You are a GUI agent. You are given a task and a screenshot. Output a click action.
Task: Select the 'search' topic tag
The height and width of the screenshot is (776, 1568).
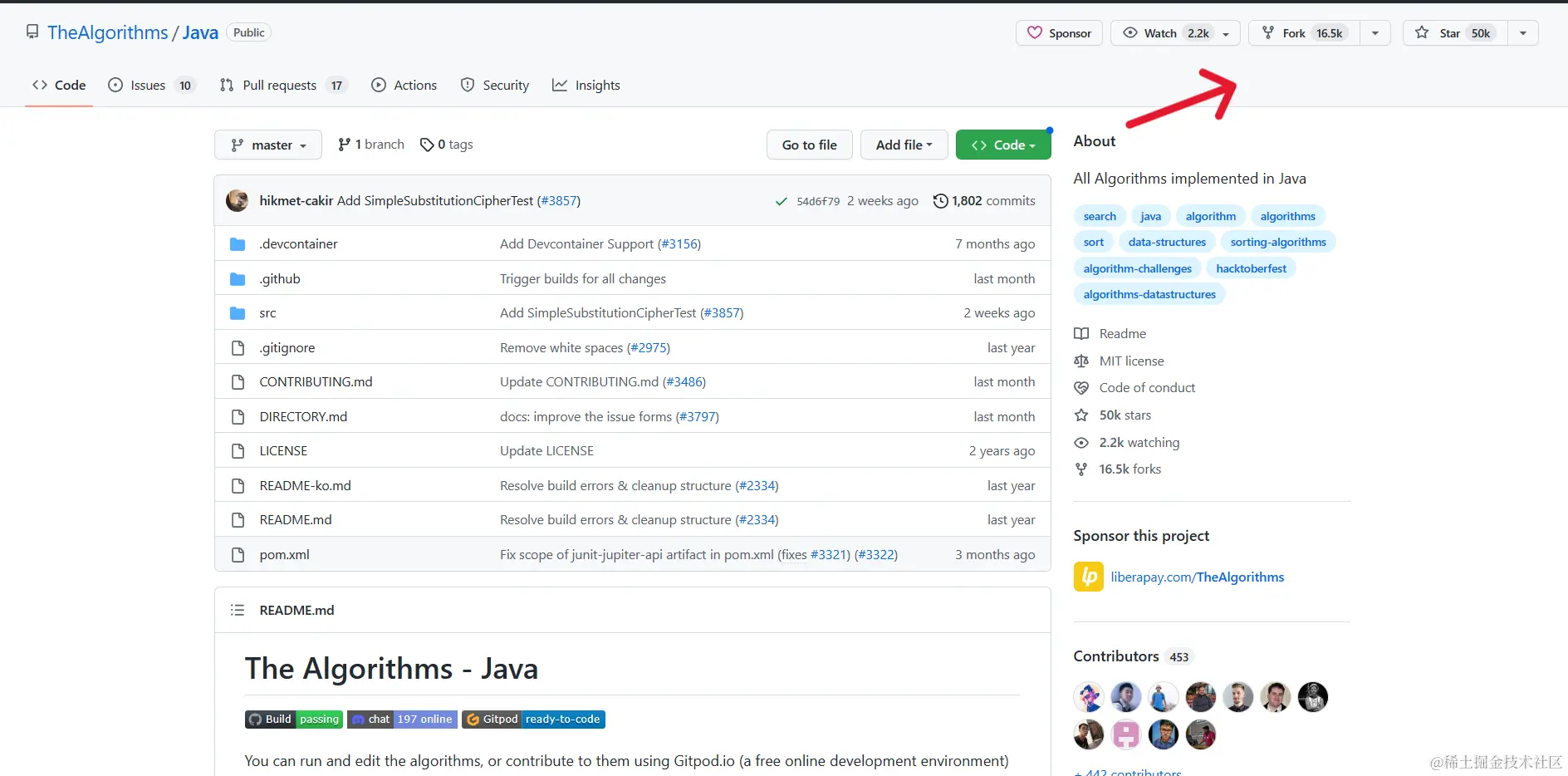(x=1100, y=216)
